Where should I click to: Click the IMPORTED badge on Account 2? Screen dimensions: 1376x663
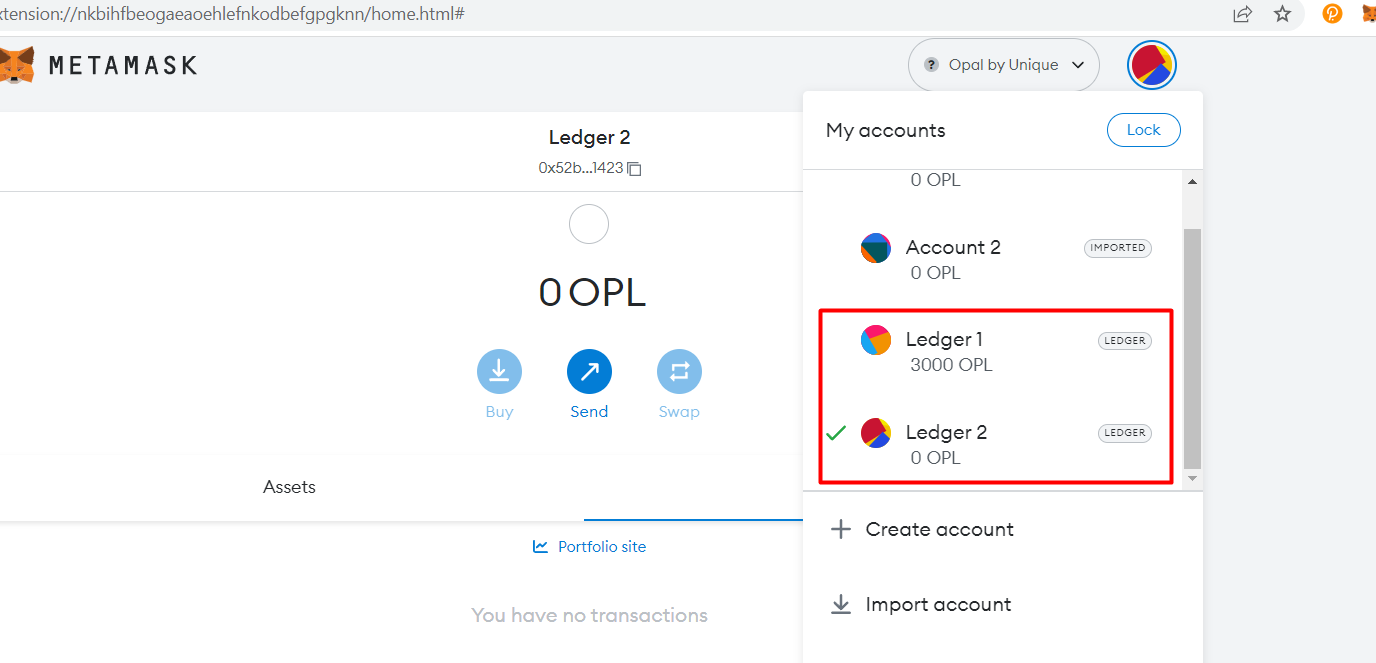click(1118, 248)
